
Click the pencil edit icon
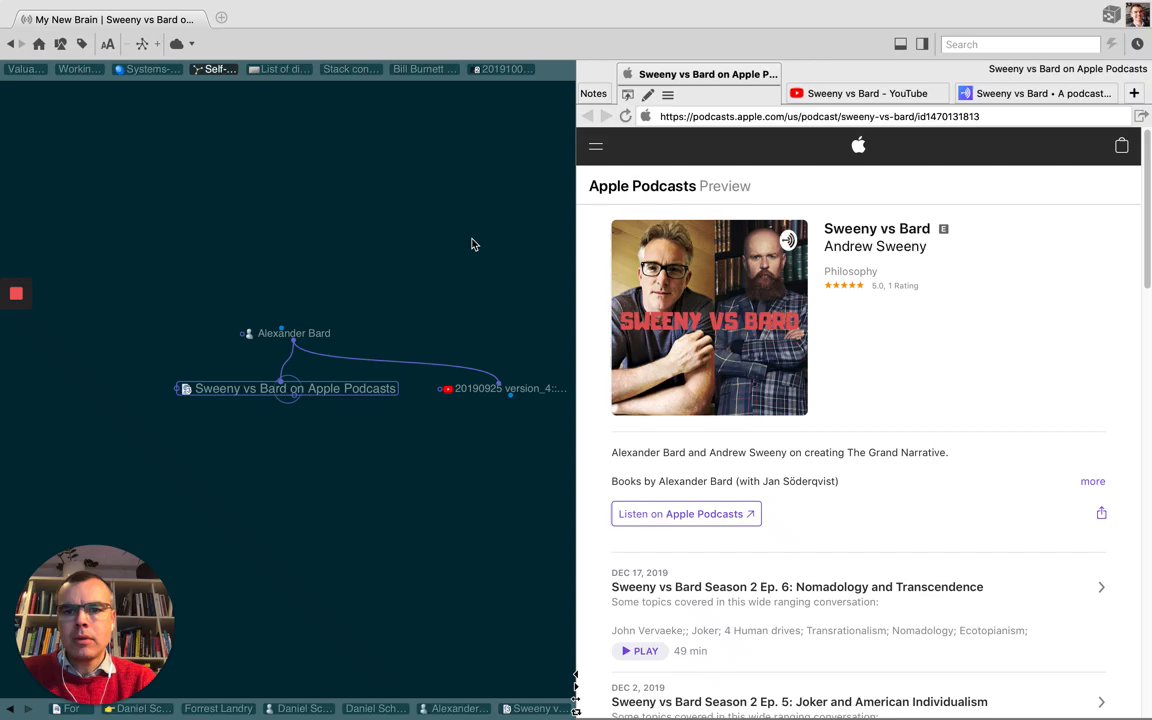pyautogui.click(x=647, y=95)
